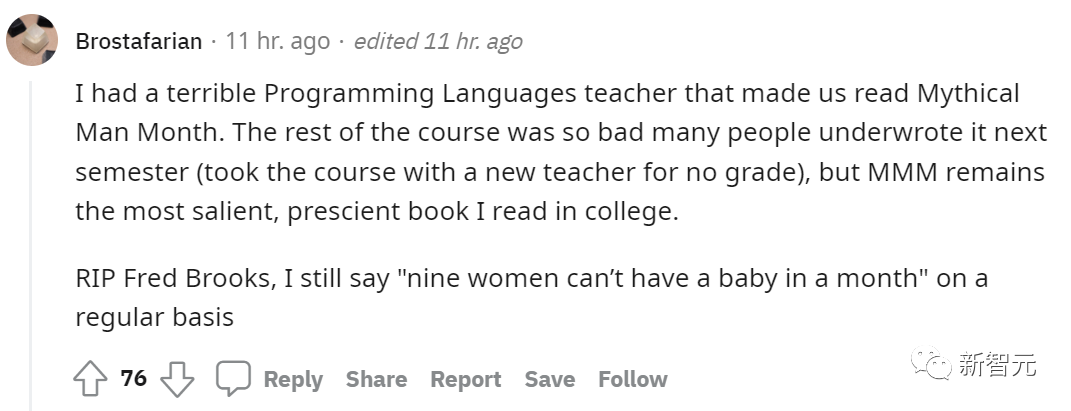Save the comment
Viewport: 1071px width, 411px height.
click(550, 380)
